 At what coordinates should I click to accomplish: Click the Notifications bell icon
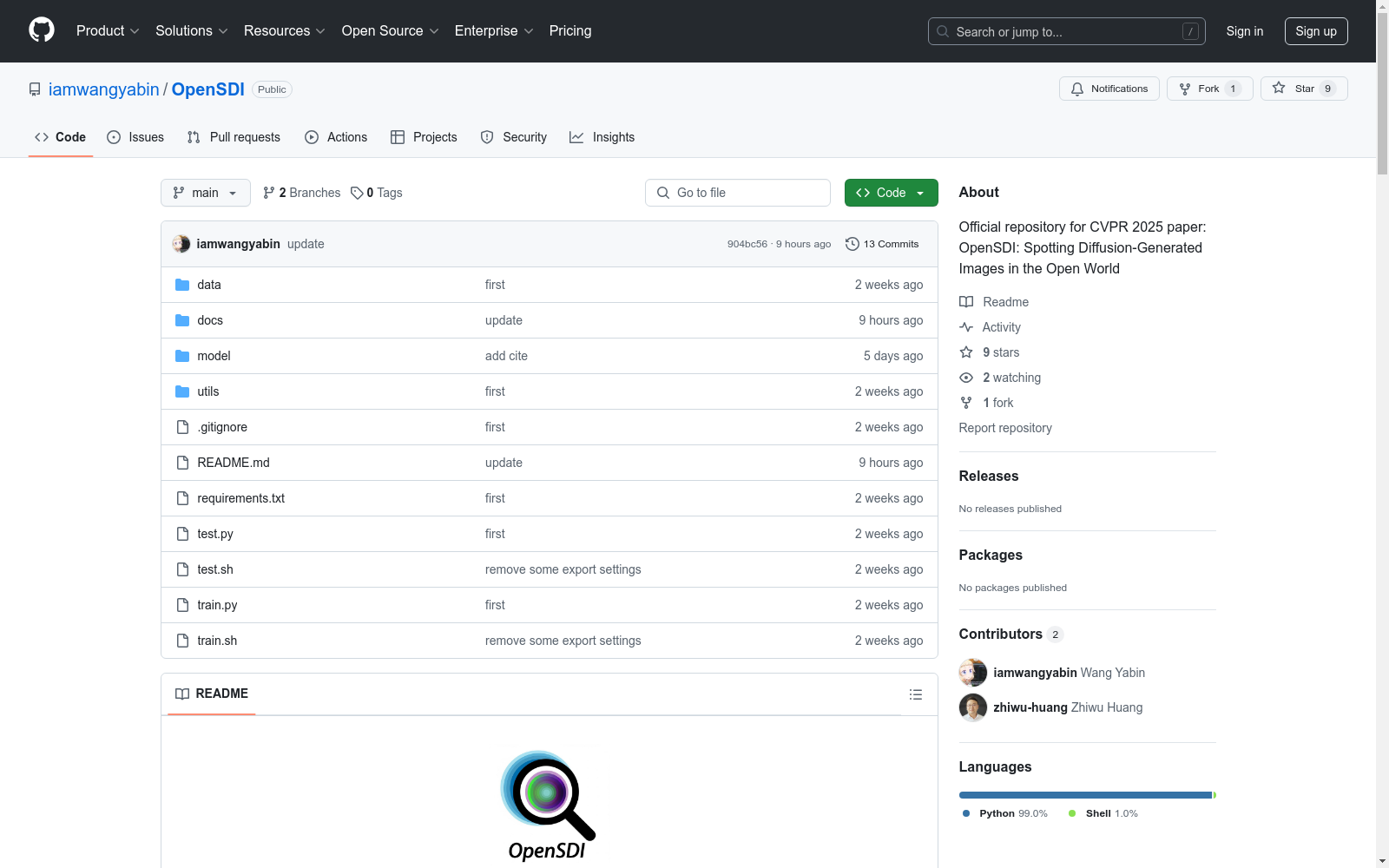tap(1077, 89)
